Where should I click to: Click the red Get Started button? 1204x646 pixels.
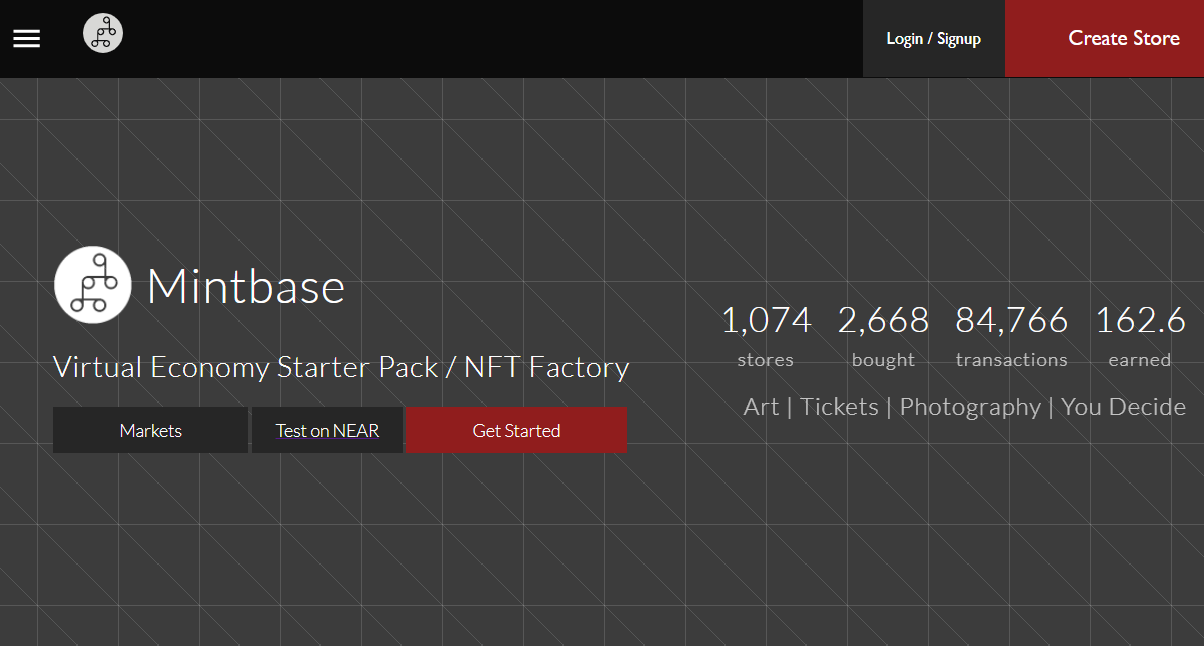point(516,430)
